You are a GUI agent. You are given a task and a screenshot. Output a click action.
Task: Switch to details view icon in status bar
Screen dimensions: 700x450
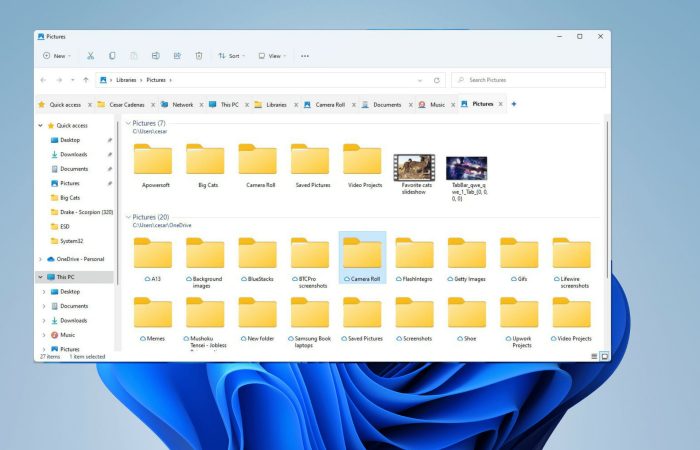(594, 356)
